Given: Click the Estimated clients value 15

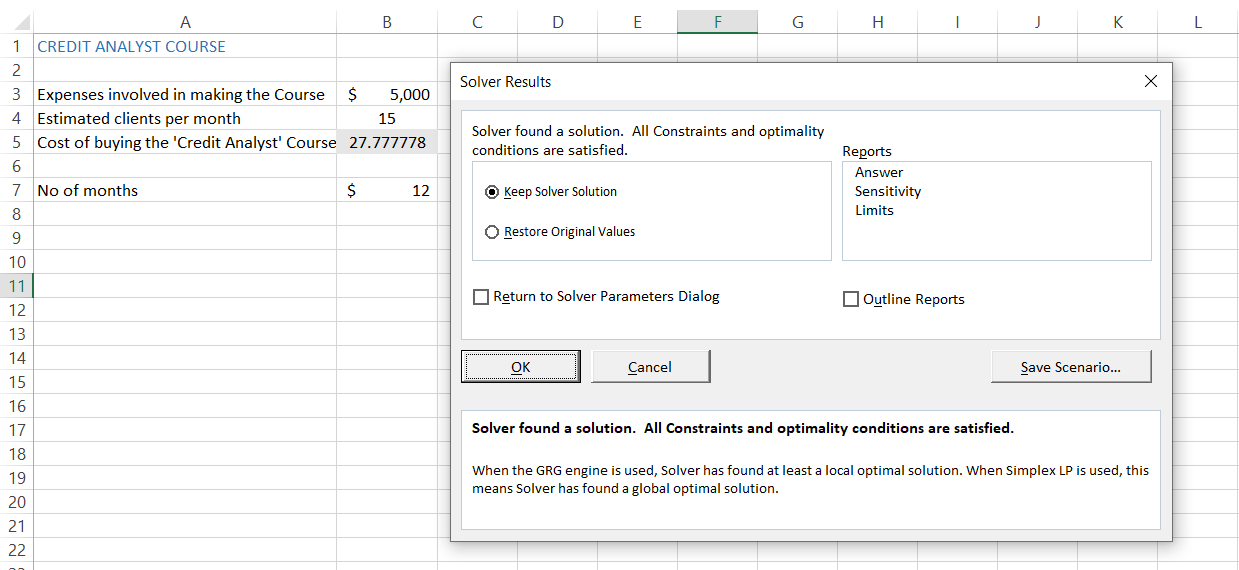Looking at the screenshot, I should (x=387, y=119).
